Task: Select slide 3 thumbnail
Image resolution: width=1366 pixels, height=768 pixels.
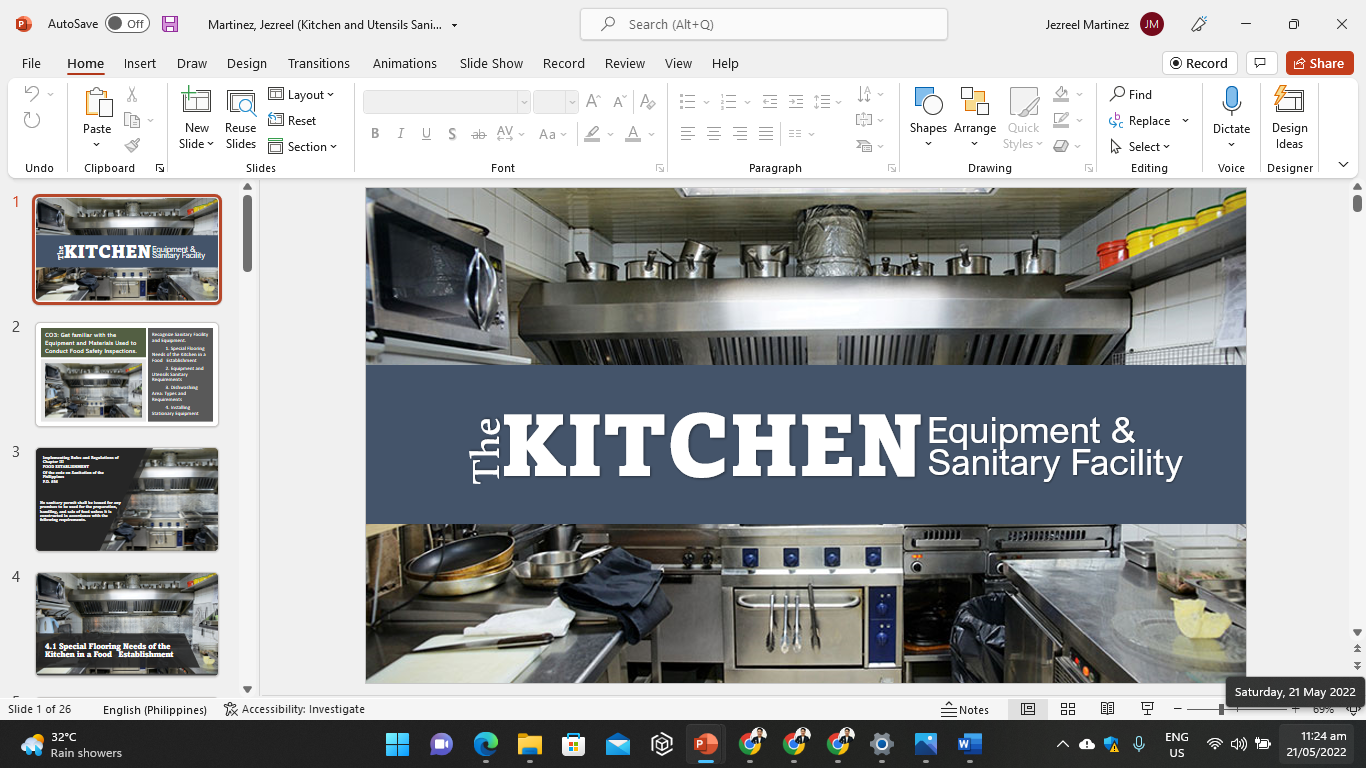Action: tap(127, 499)
